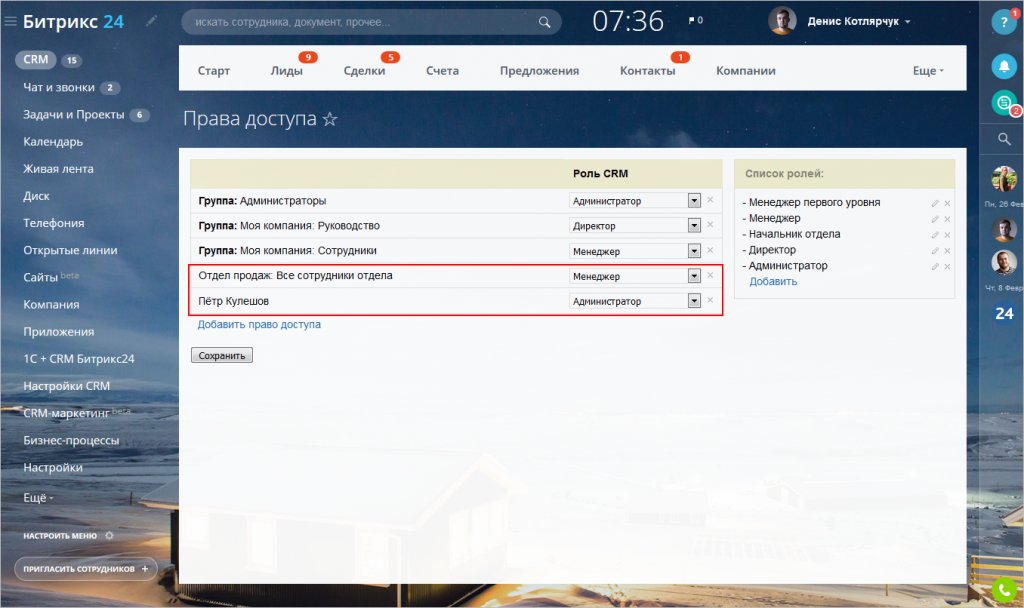Click the search magnifier in the search field
Screen dimensions: 1024x608
coord(544,22)
